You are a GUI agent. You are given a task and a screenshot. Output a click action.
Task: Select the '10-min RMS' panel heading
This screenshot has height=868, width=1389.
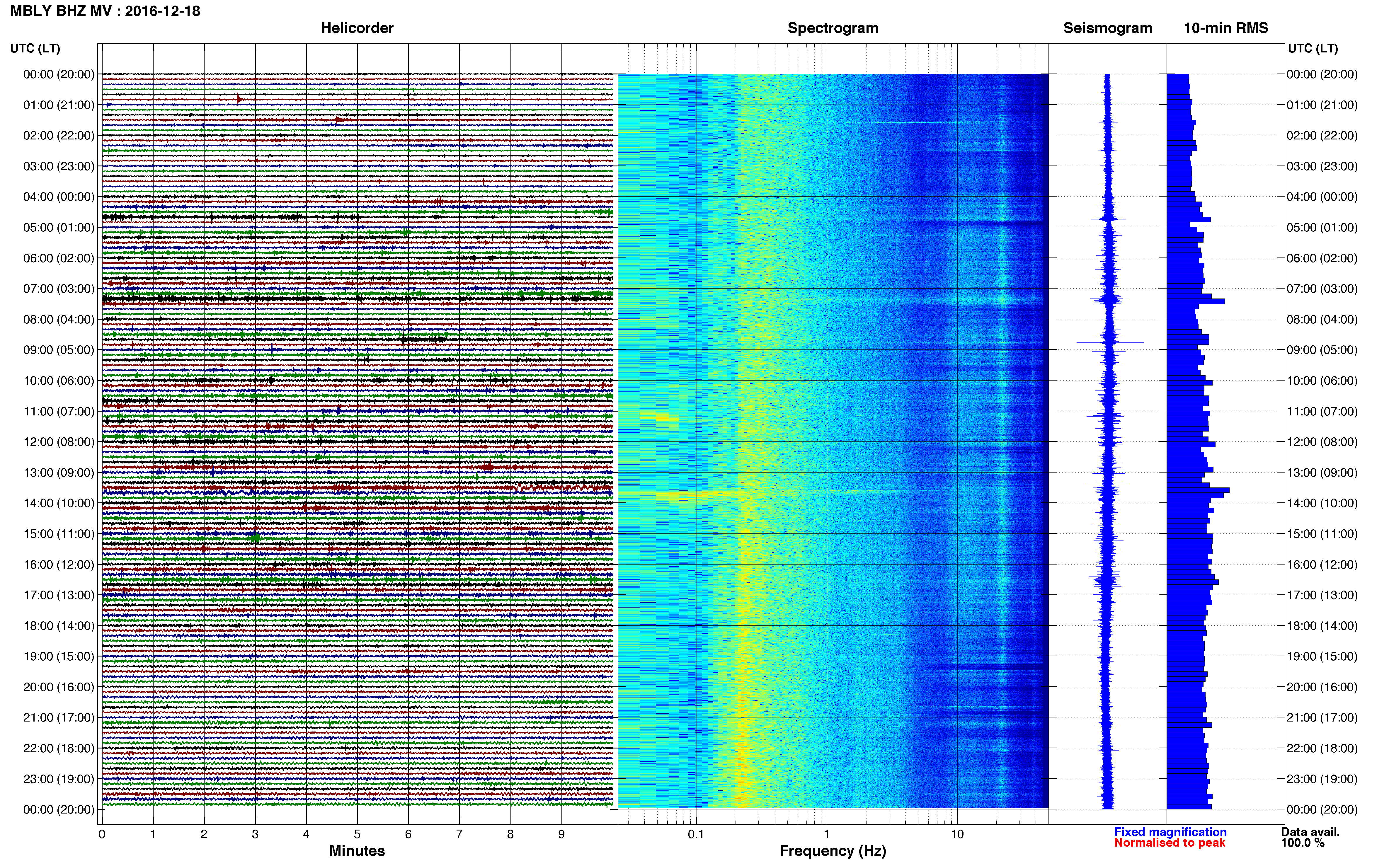click(1226, 28)
